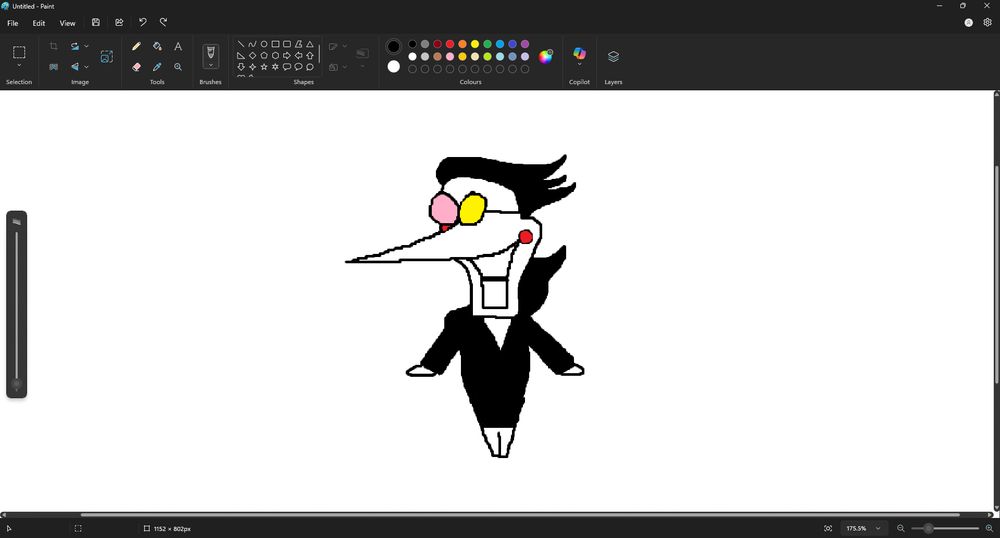Image resolution: width=1000 pixels, height=538 pixels.
Task: Choose the Five-point star shape
Action: point(264,66)
